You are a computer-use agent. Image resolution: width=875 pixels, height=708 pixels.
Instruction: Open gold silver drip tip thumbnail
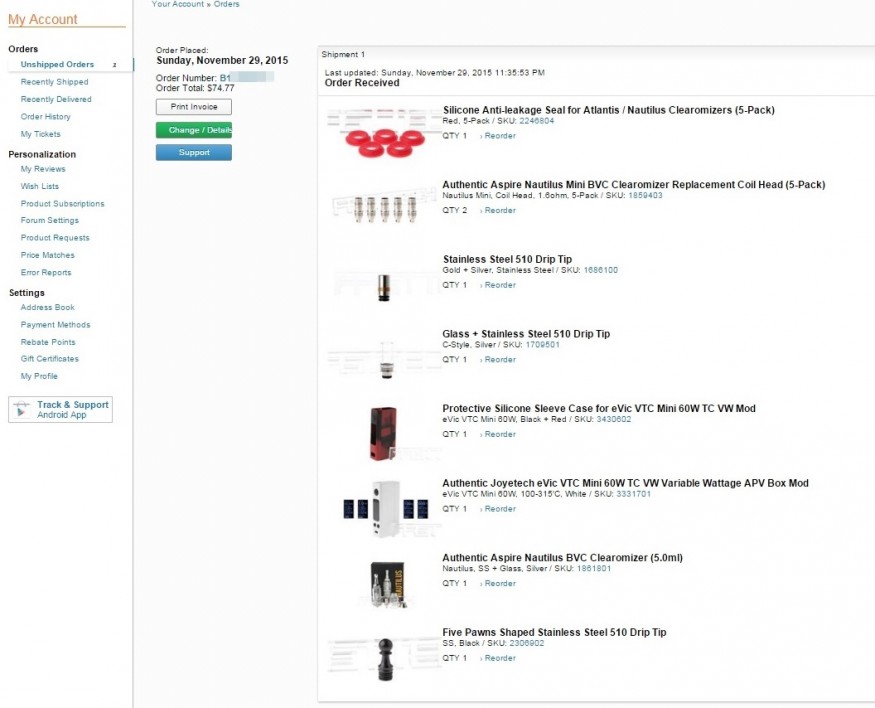point(384,286)
